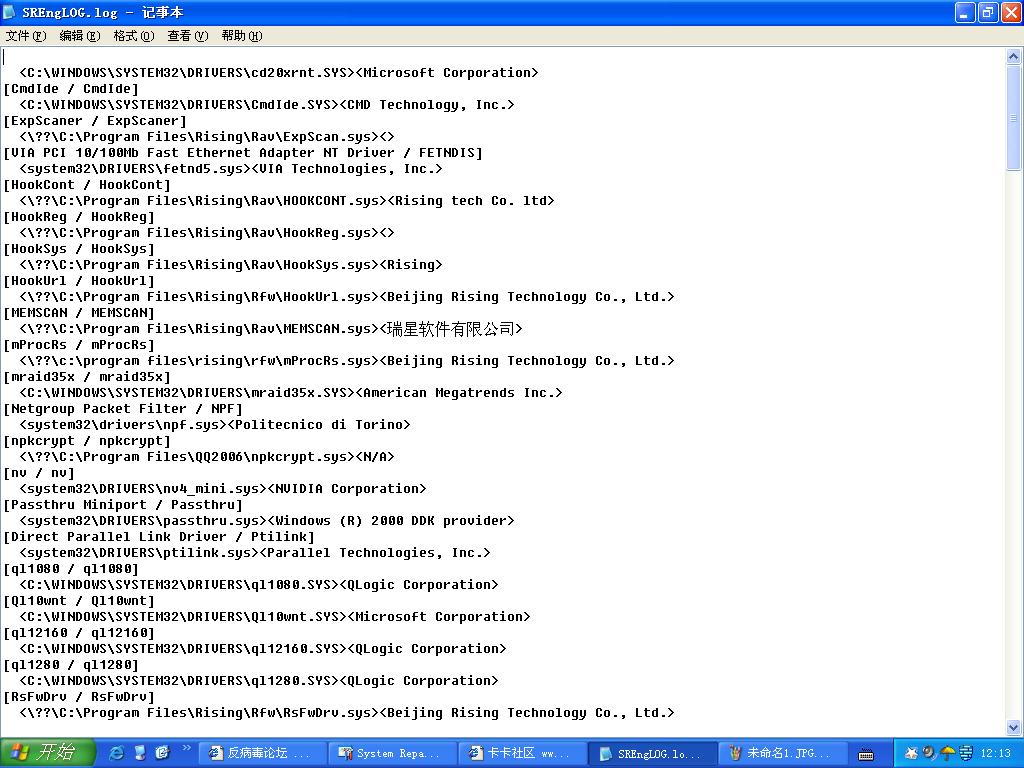Click the [RsFwDrv / RsFwDrv] line

click(x=79, y=697)
